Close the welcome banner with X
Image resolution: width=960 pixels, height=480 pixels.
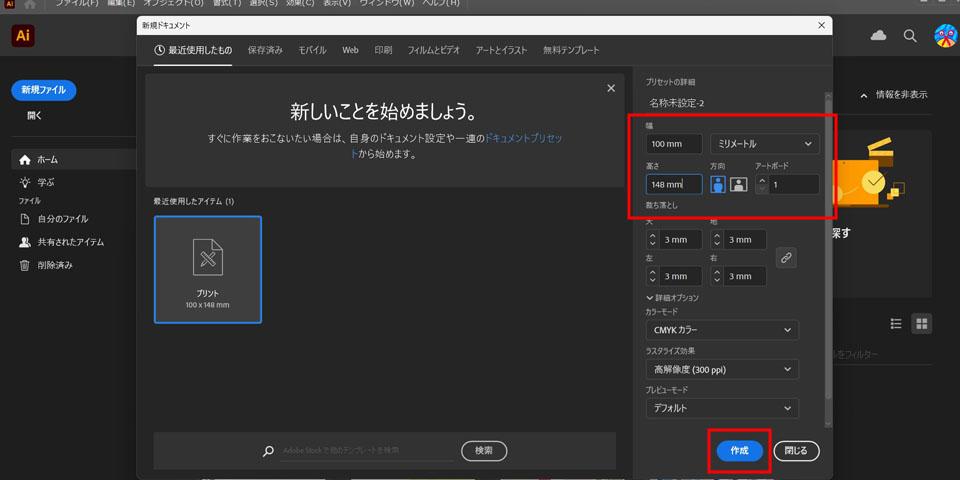tap(611, 89)
